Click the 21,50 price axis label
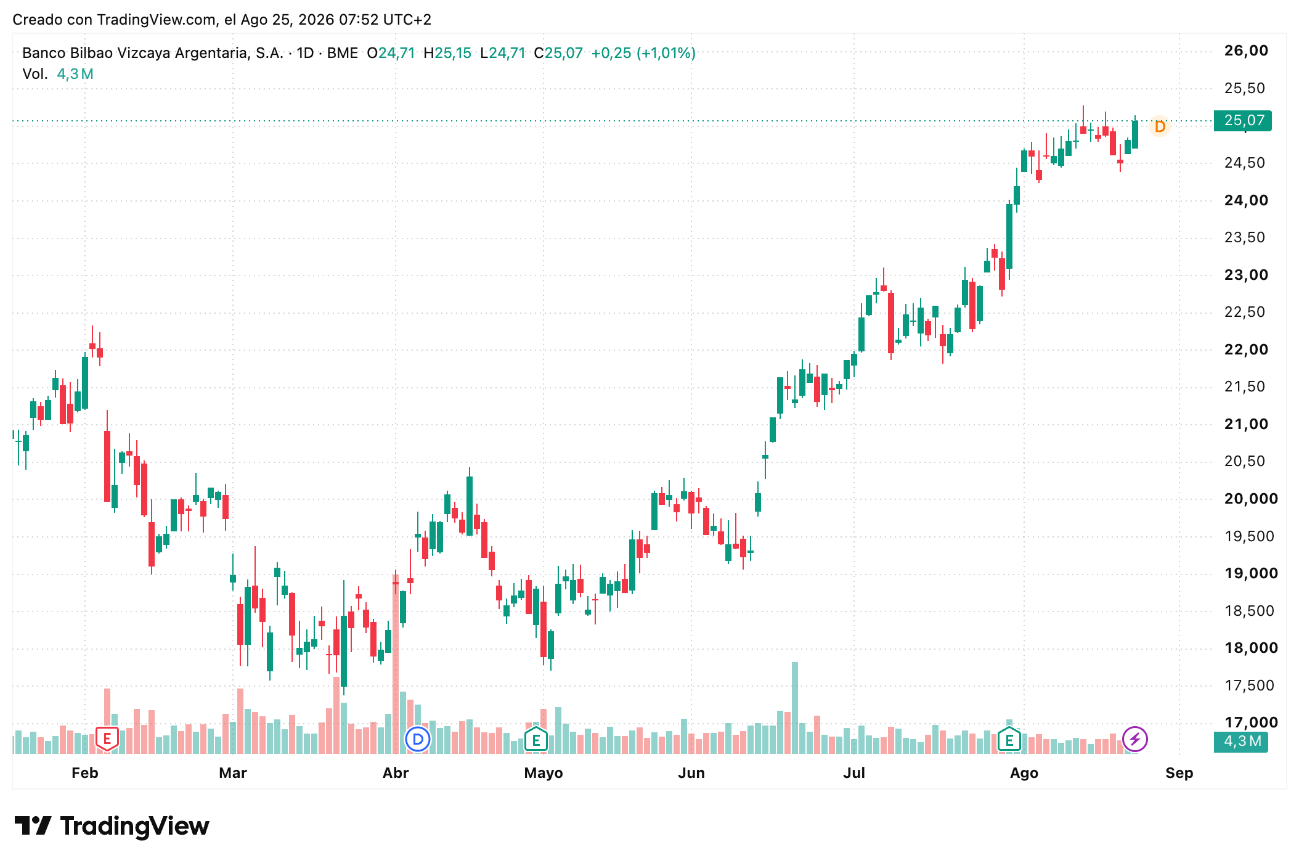The height and width of the screenshot is (863, 1299). click(x=1246, y=387)
